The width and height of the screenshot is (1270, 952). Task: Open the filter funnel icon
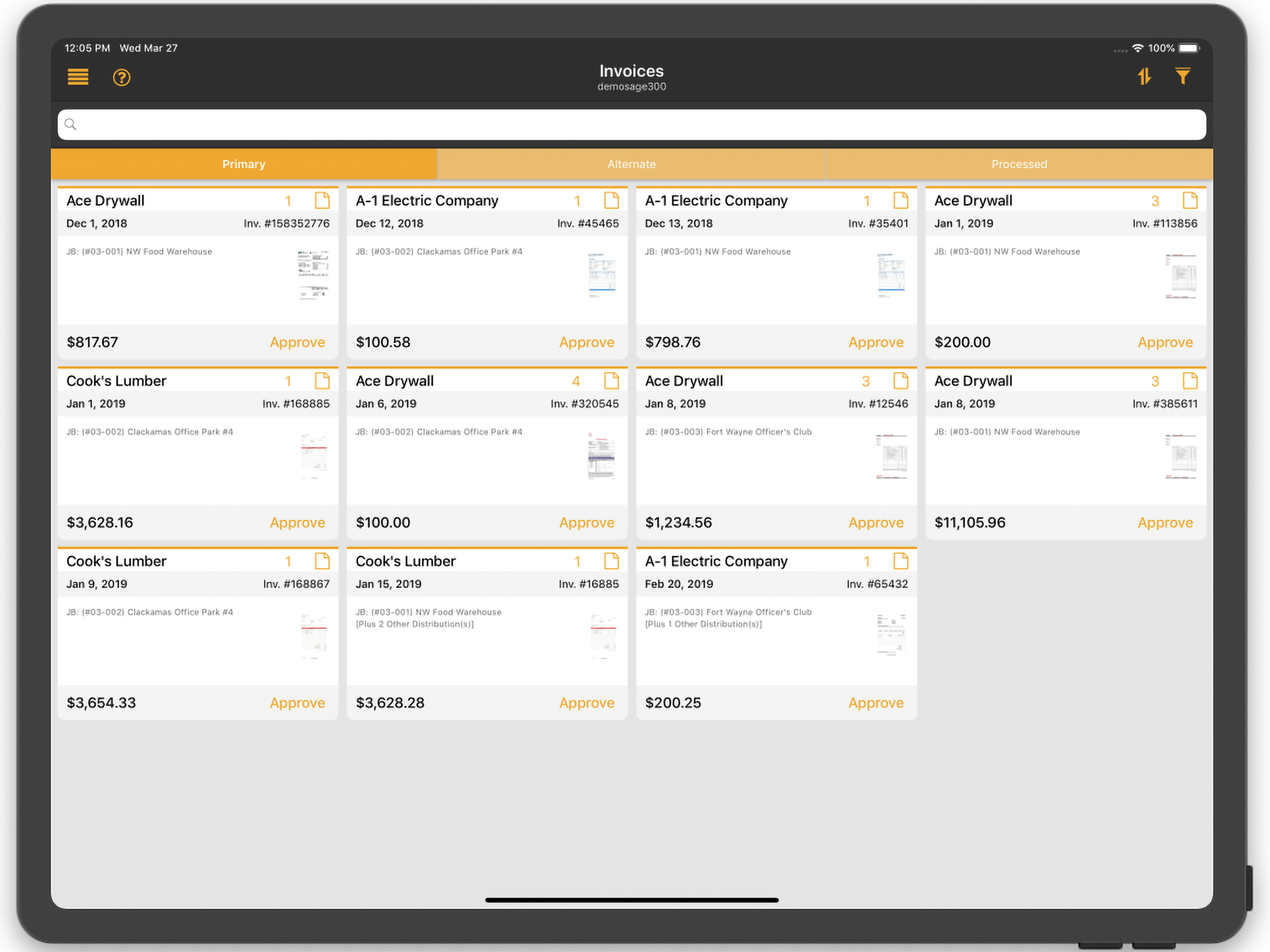(1183, 76)
